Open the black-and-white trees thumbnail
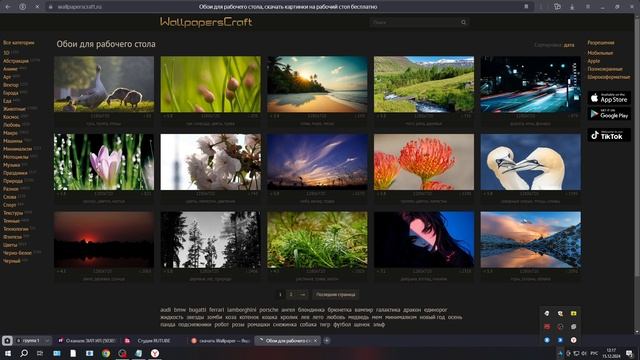 211,240
